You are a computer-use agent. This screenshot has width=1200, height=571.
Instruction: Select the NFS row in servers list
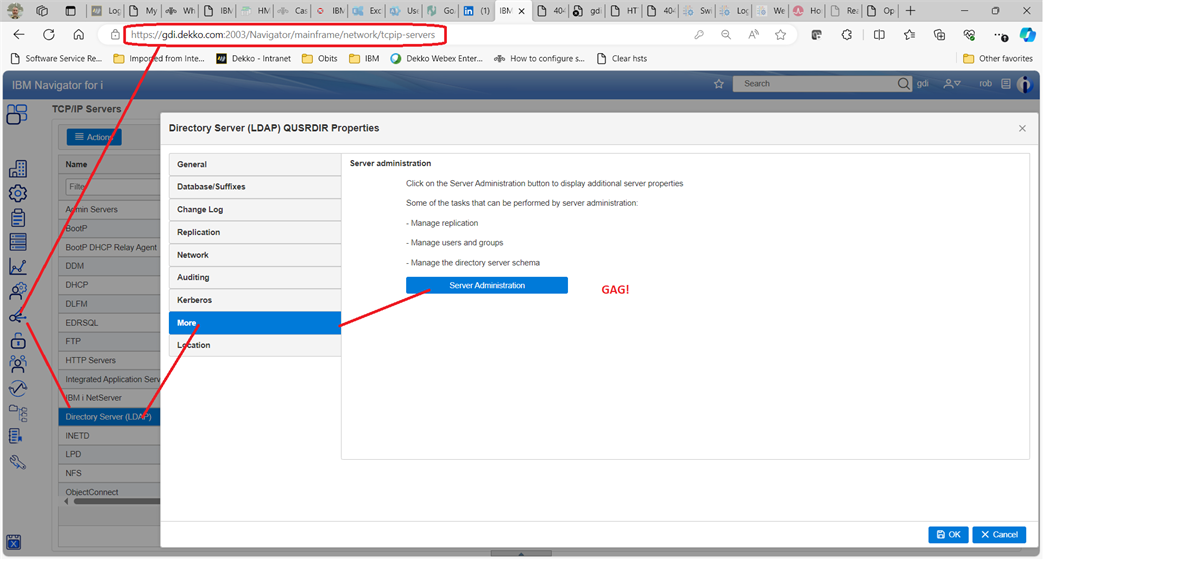click(x=109, y=473)
